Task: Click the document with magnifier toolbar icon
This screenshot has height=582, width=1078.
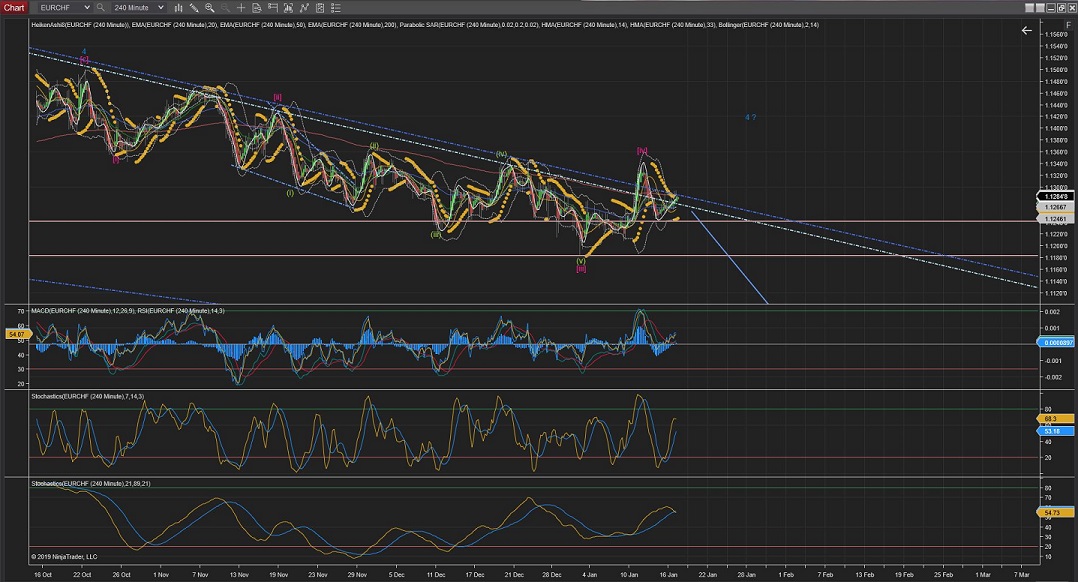Action: [256, 8]
